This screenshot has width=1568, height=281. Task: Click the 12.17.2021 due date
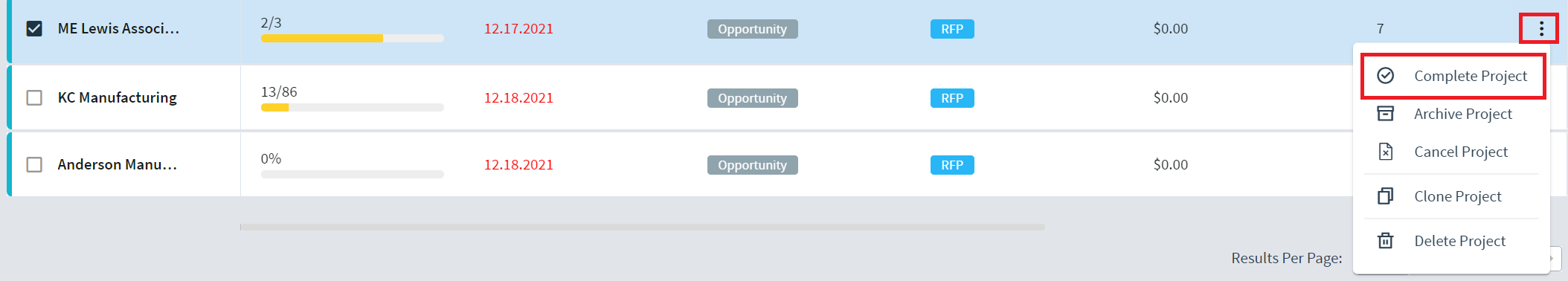tap(518, 29)
